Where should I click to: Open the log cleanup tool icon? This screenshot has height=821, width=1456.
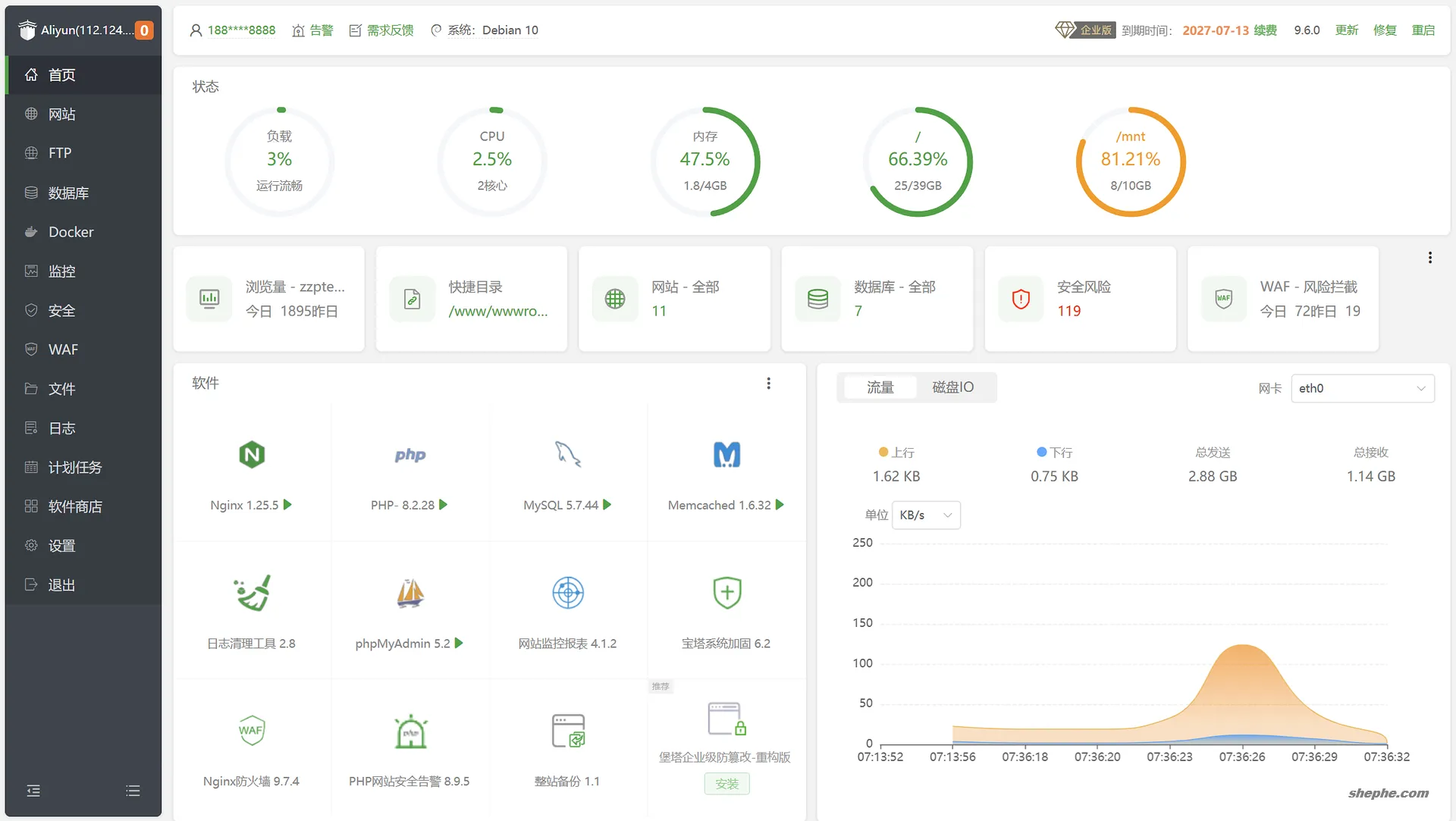[252, 593]
